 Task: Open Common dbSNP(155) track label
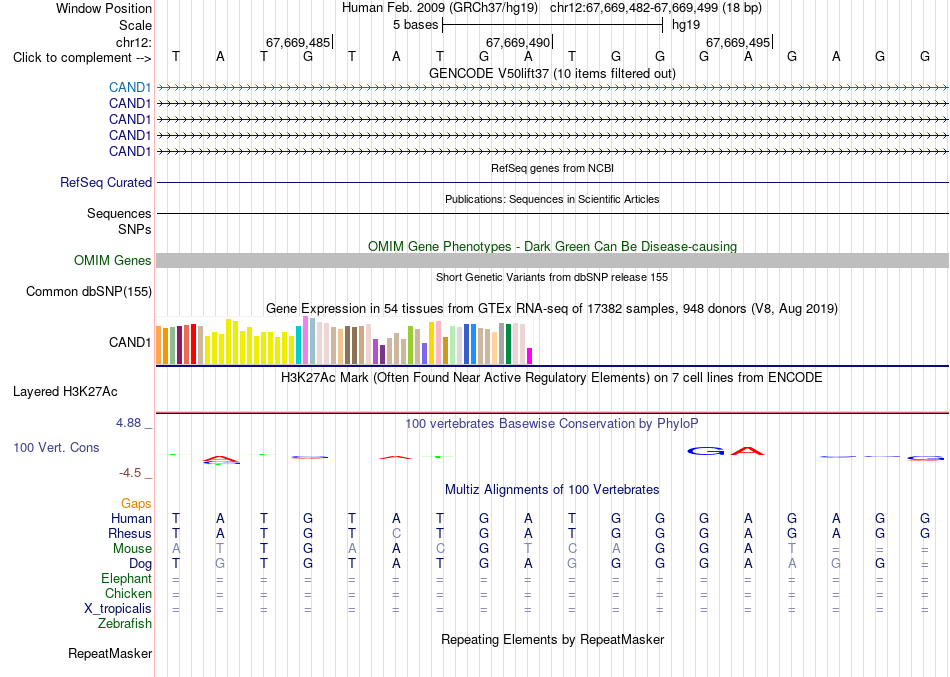pos(89,292)
